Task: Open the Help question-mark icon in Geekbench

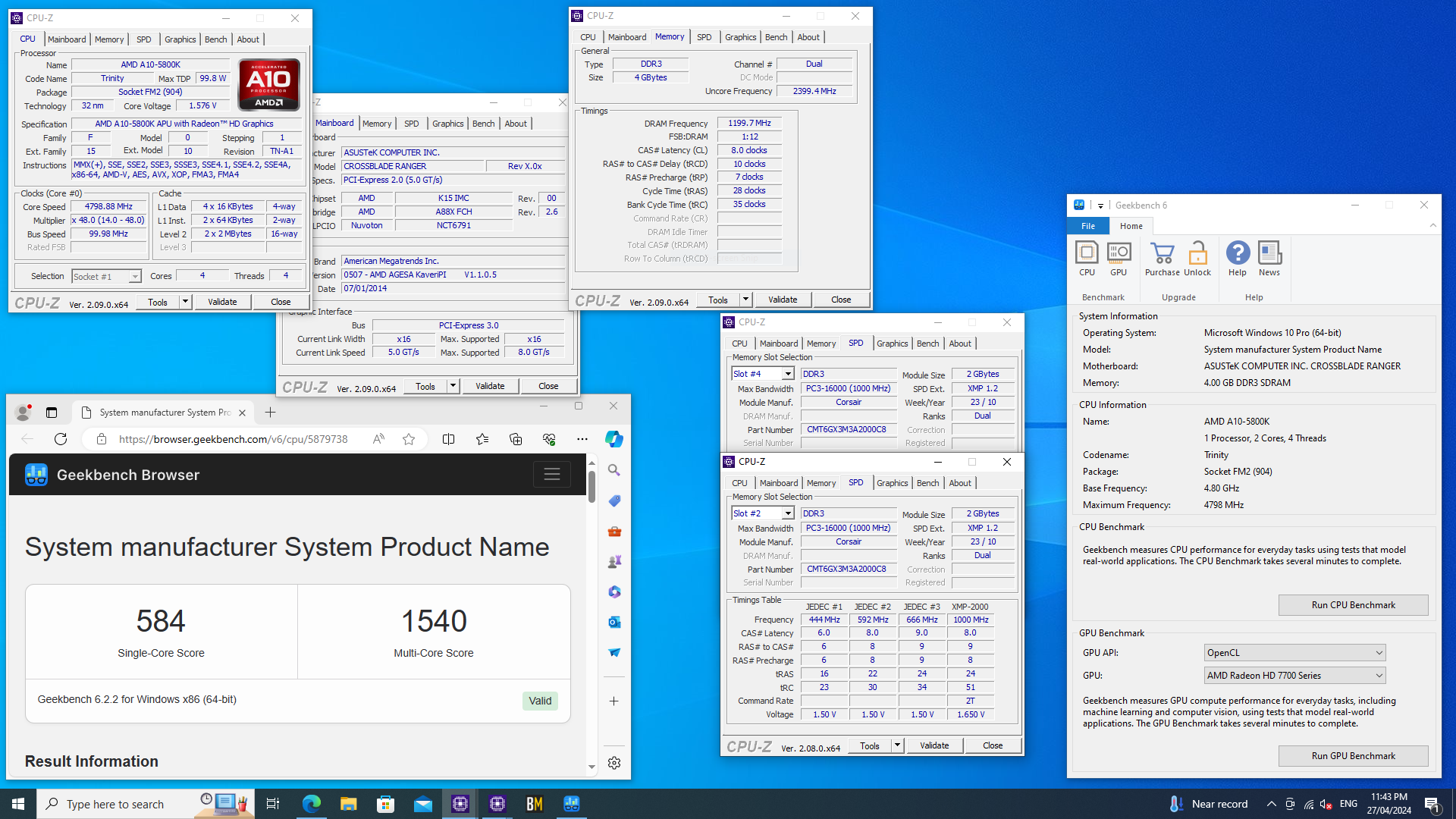Action: [1238, 259]
